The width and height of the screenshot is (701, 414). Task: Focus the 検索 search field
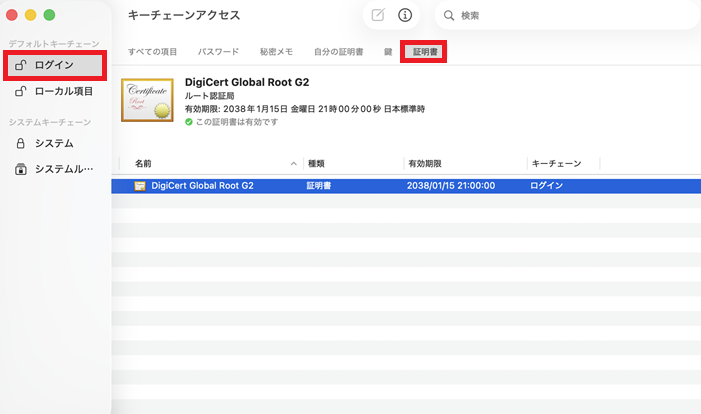coord(570,16)
